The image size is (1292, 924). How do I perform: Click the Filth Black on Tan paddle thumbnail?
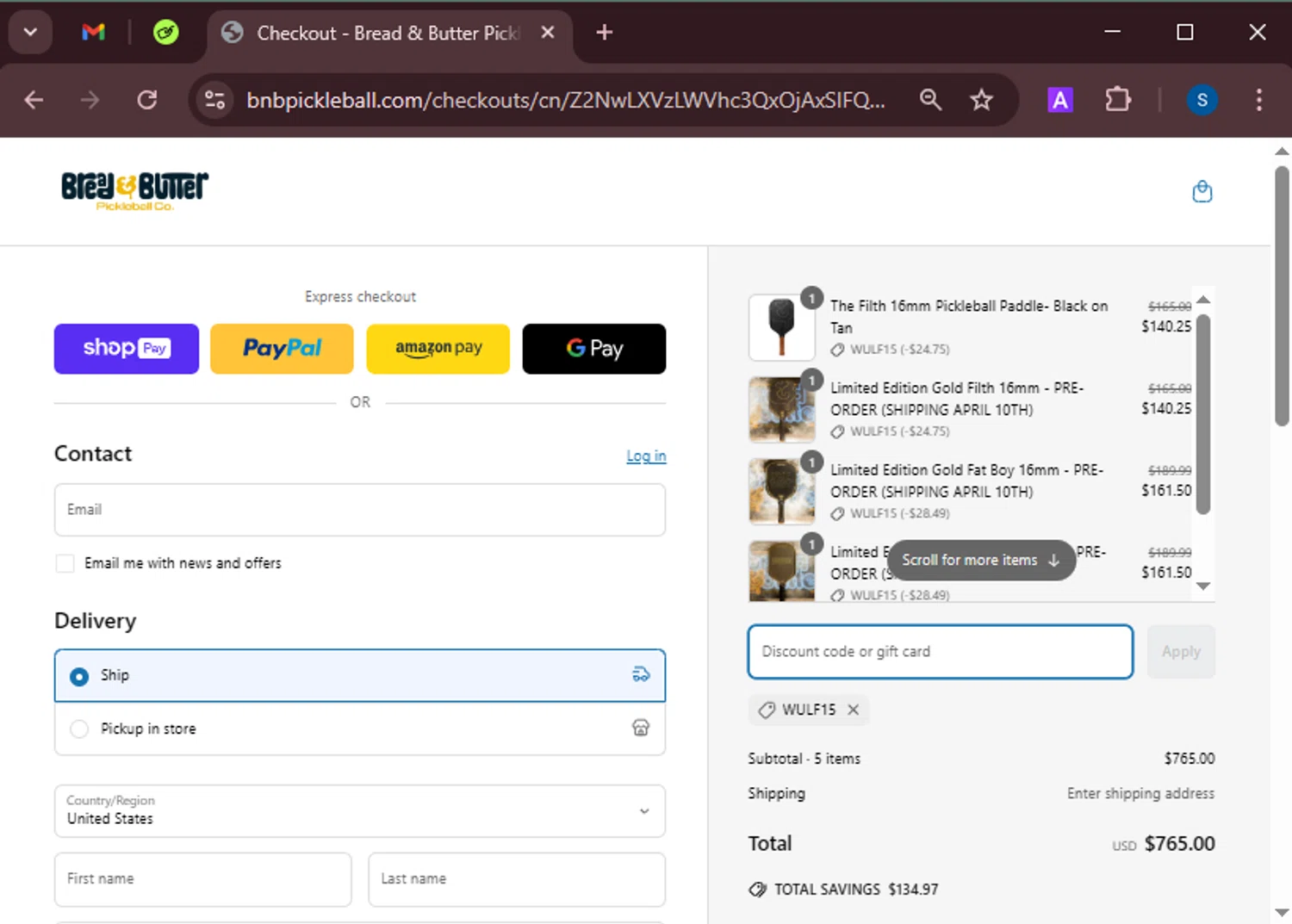click(782, 327)
